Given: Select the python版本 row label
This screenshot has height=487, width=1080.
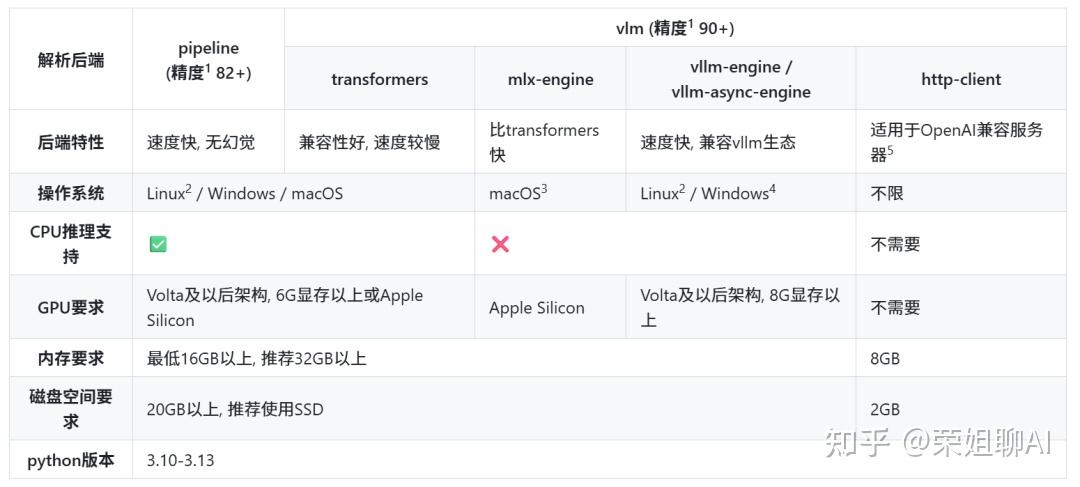Looking at the screenshot, I should (x=71, y=461).
